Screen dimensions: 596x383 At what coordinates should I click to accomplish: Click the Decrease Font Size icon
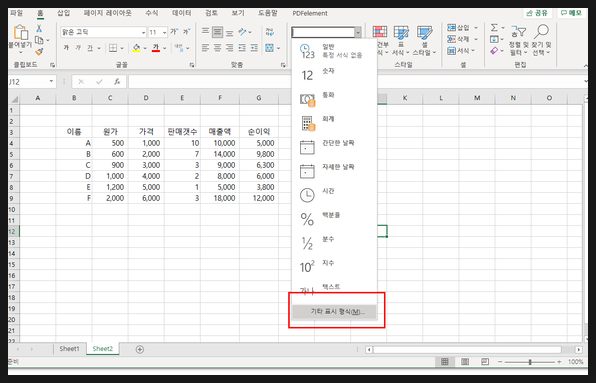187,32
